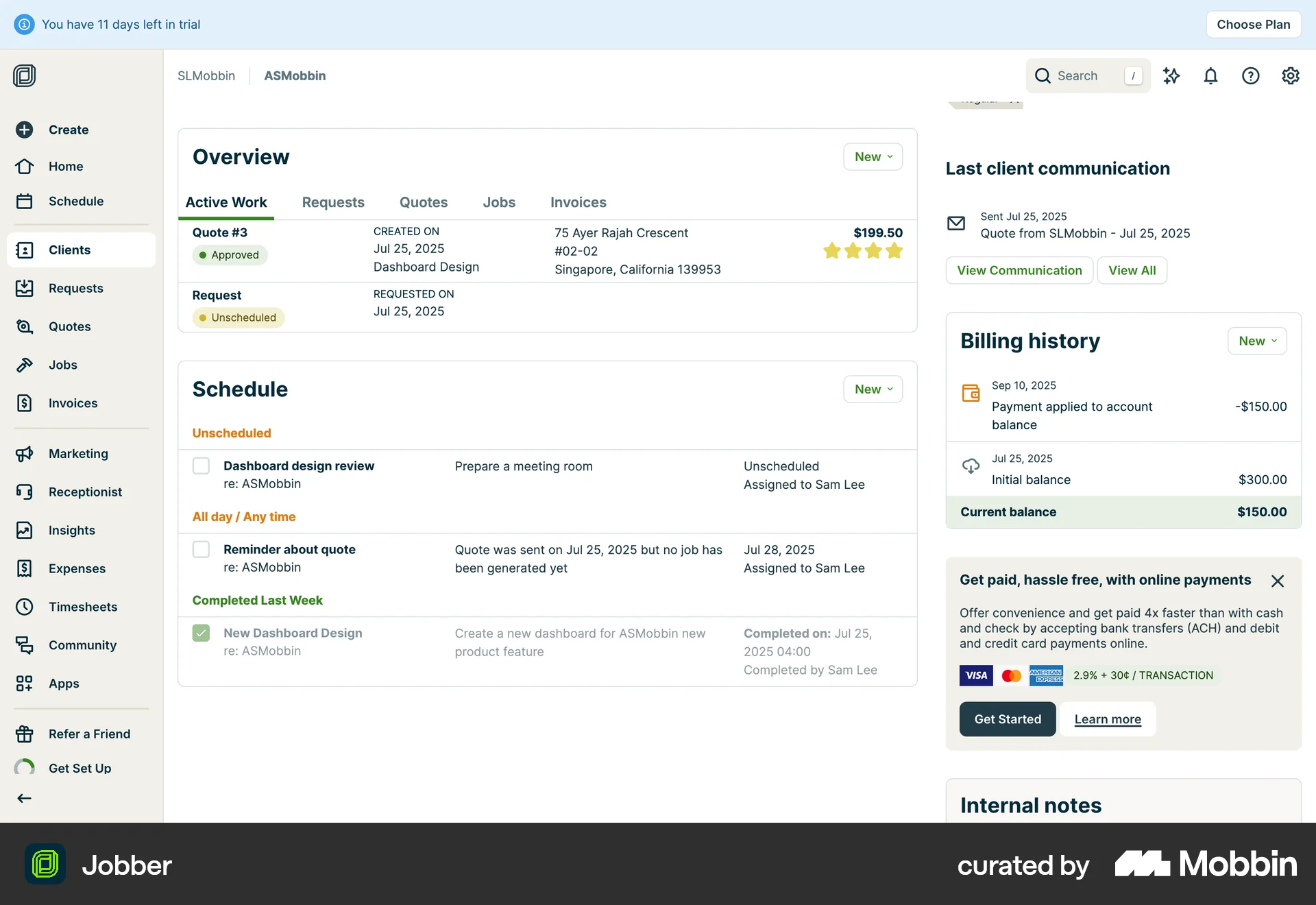Open Learn more about online payments
The height and width of the screenshot is (905, 1316).
click(x=1107, y=719)
